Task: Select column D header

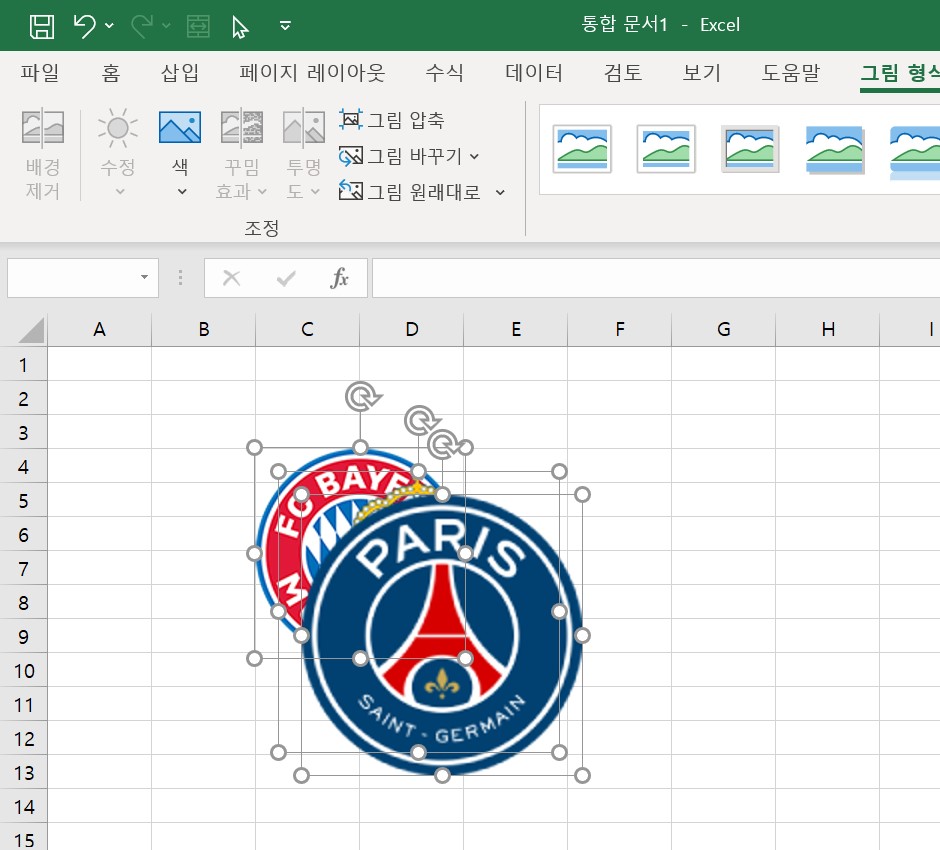Action: click(412, 329)
